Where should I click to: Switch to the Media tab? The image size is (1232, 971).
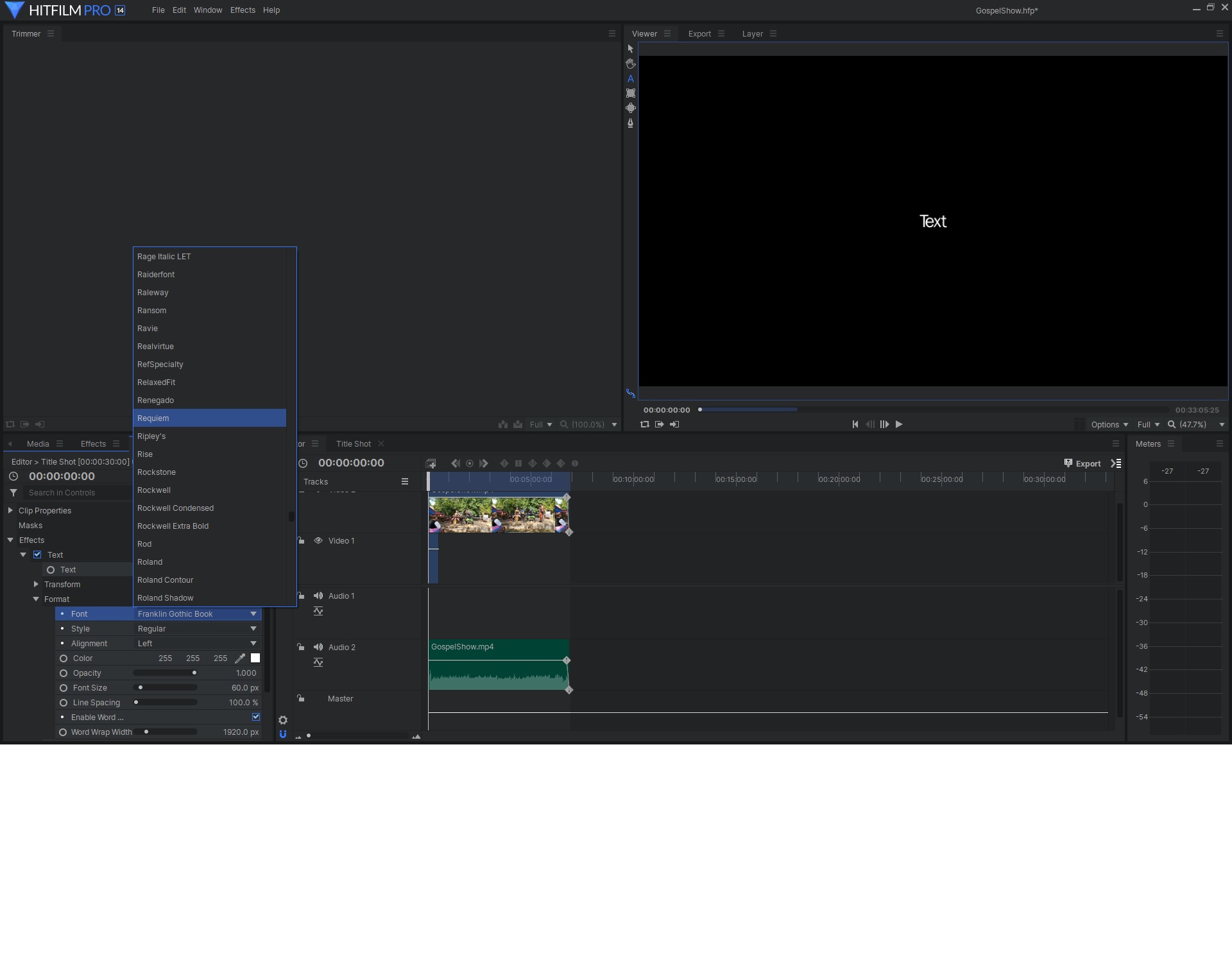38,443
